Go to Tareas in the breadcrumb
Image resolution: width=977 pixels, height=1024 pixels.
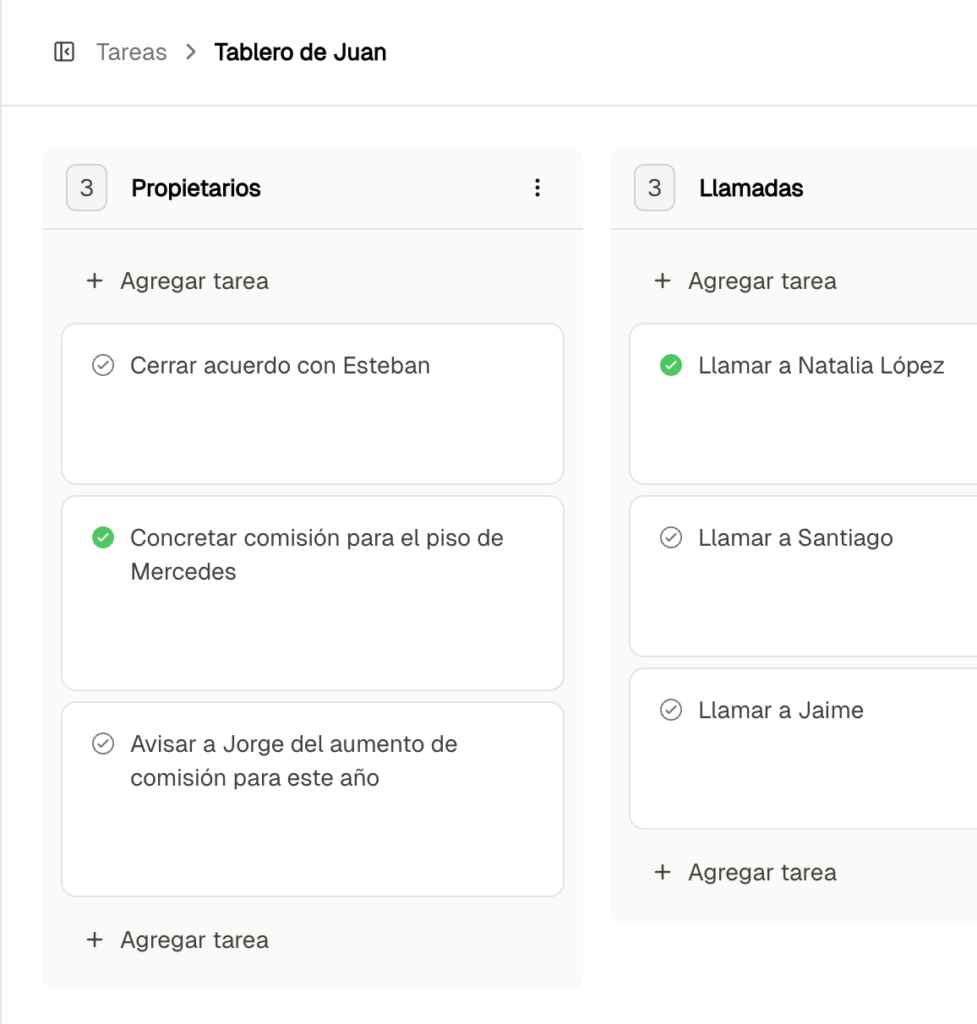(x=131, y=52)
